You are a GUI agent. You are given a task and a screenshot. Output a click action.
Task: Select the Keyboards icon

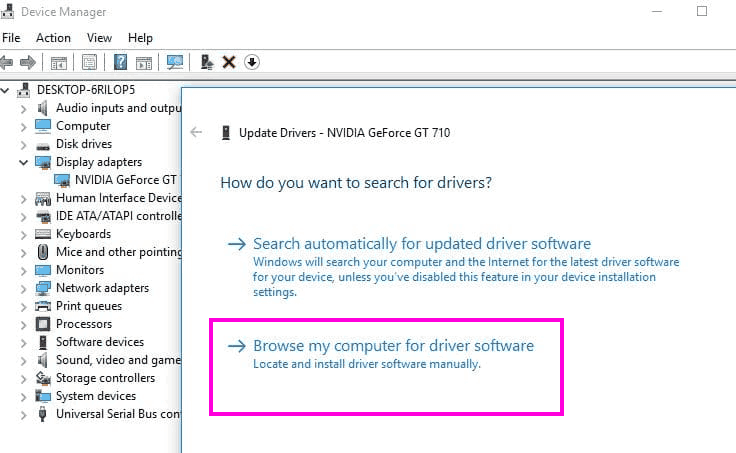pos(43,234)
